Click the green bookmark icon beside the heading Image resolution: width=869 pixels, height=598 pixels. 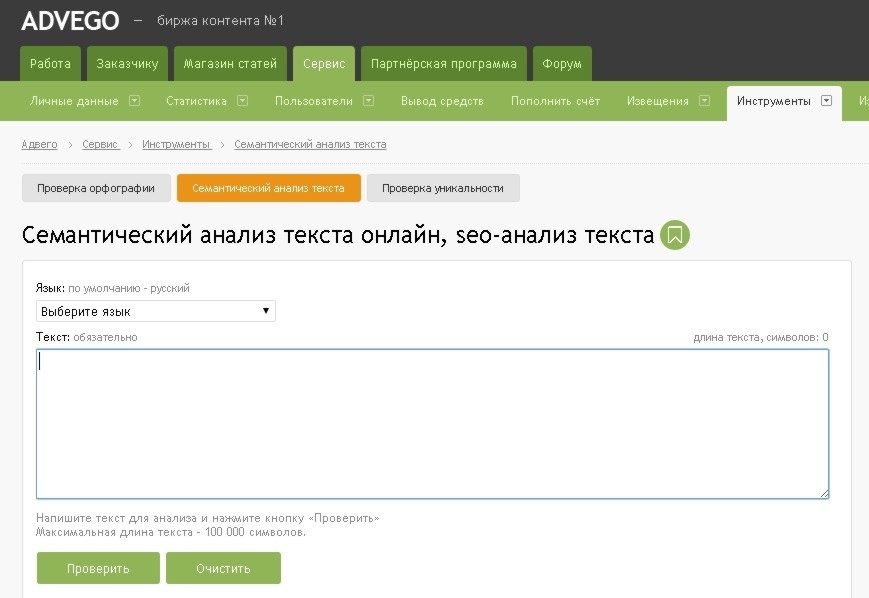[675, 235]
